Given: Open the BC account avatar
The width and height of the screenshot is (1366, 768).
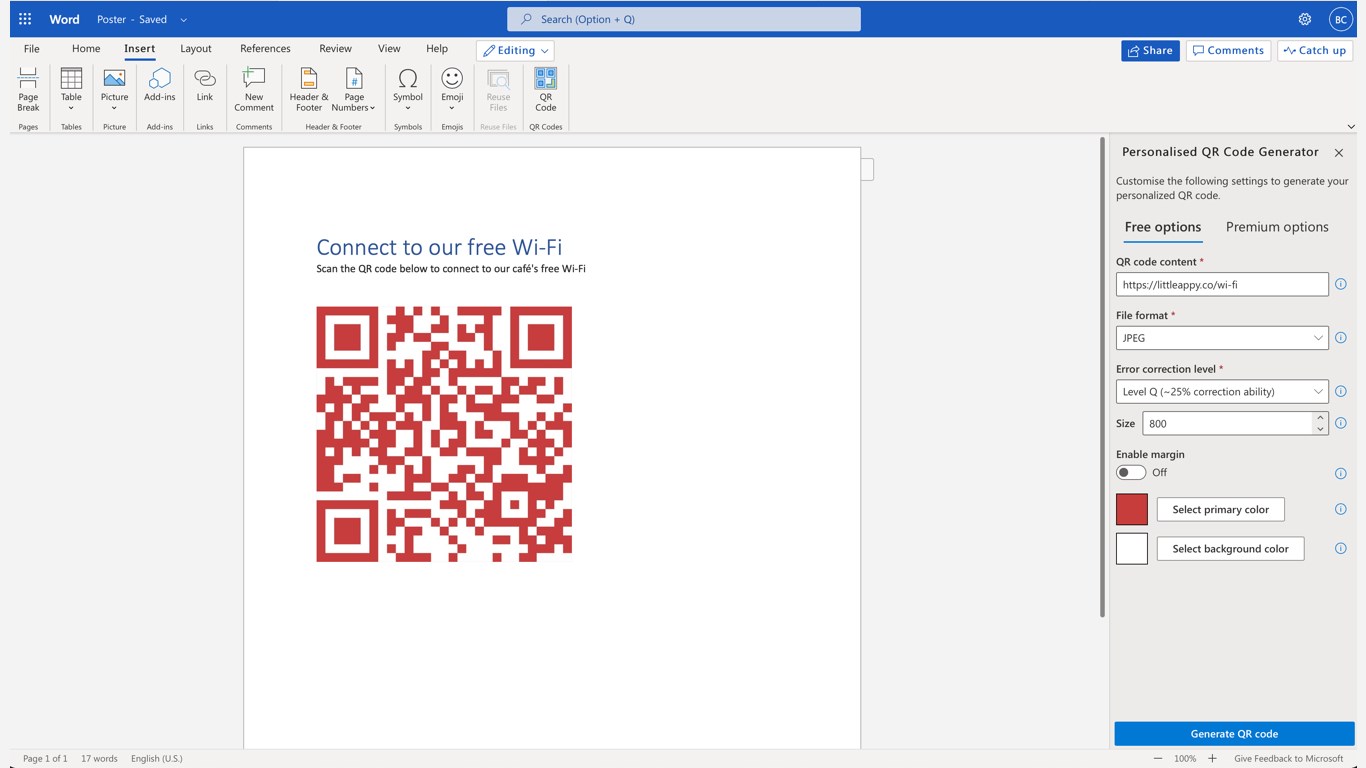Looking at the screenshot, I should [1340, 19].
